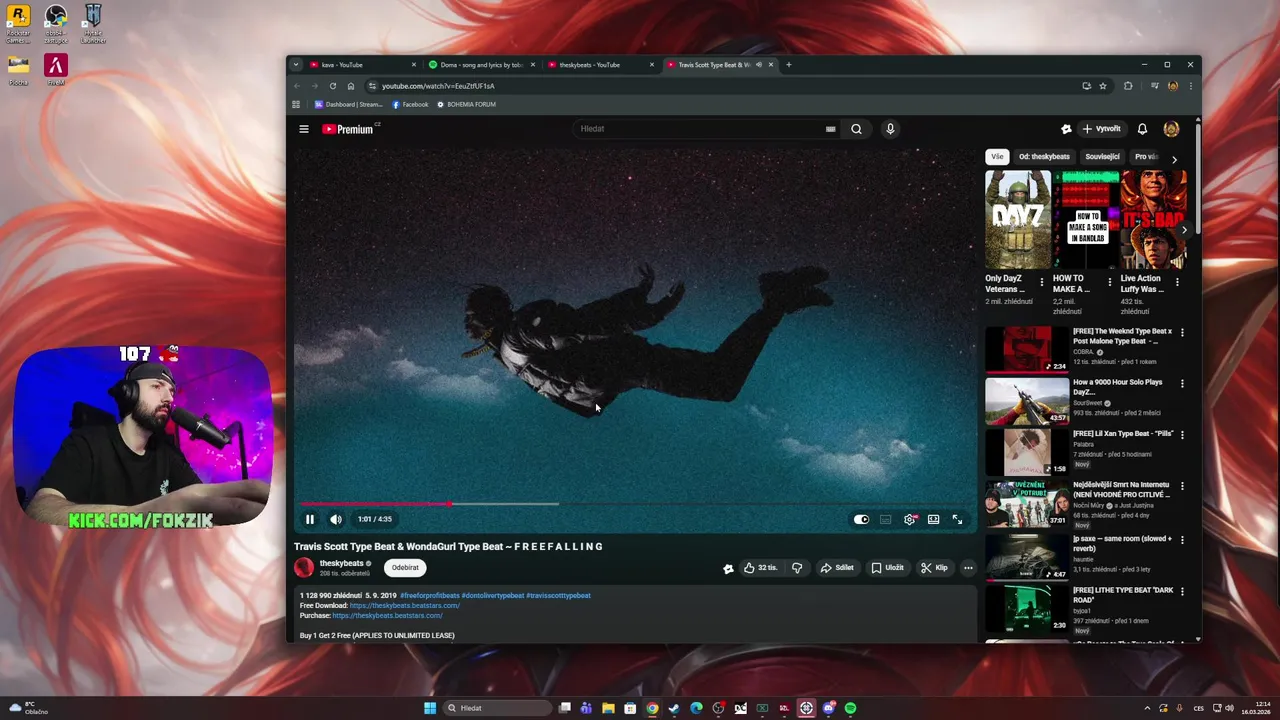Switch to theater mode in the player
Image resolution: width=1280 pixels, height=720 pixels.
(x=933, y=519)
